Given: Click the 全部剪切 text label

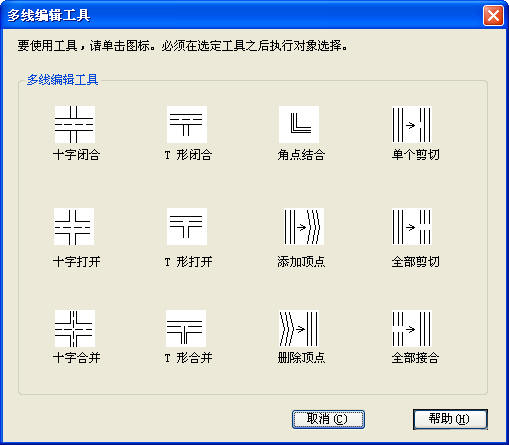Looking at the screenshot, I should click(x=415, y=262).
